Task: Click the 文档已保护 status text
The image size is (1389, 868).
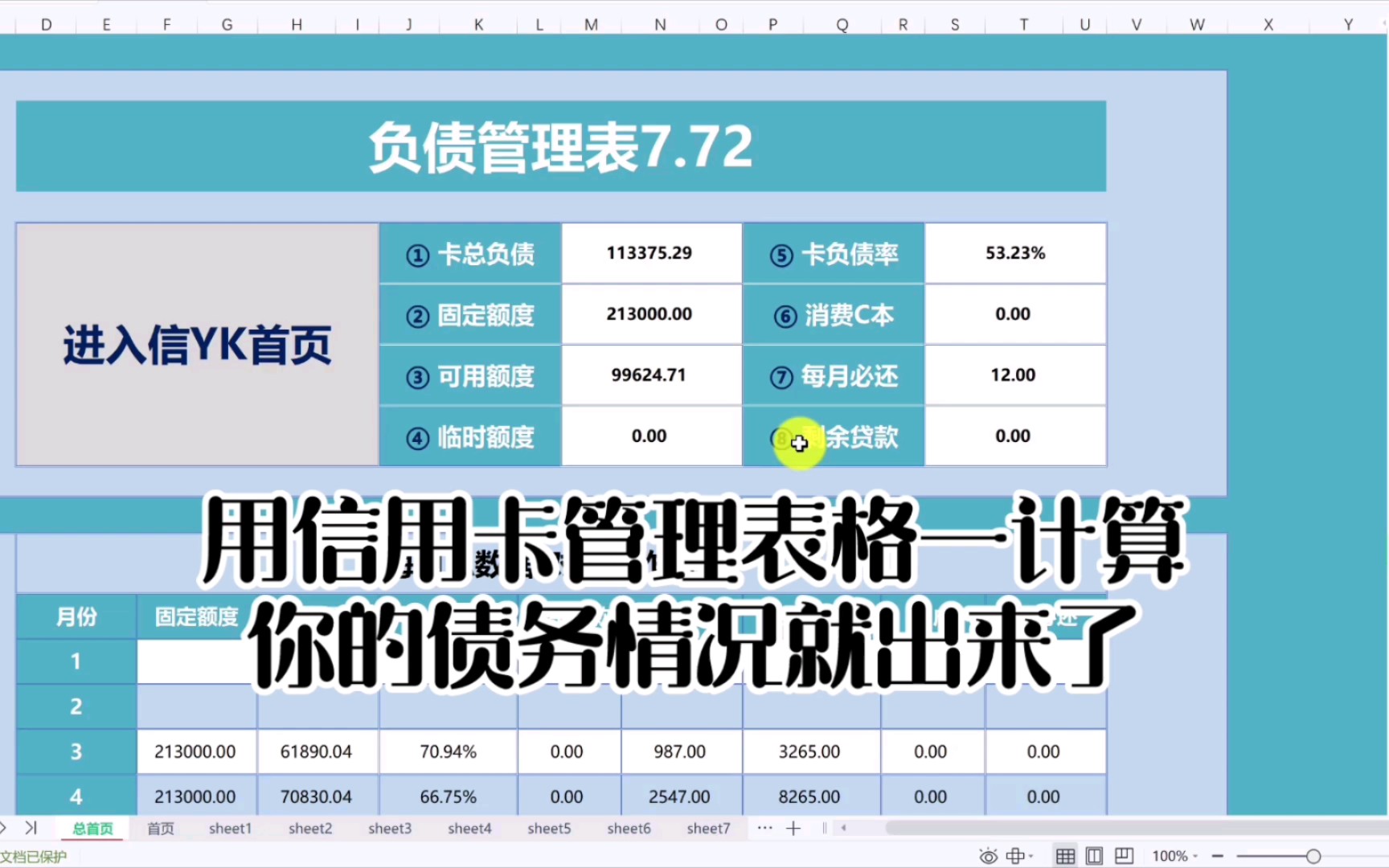Action: 34,857
